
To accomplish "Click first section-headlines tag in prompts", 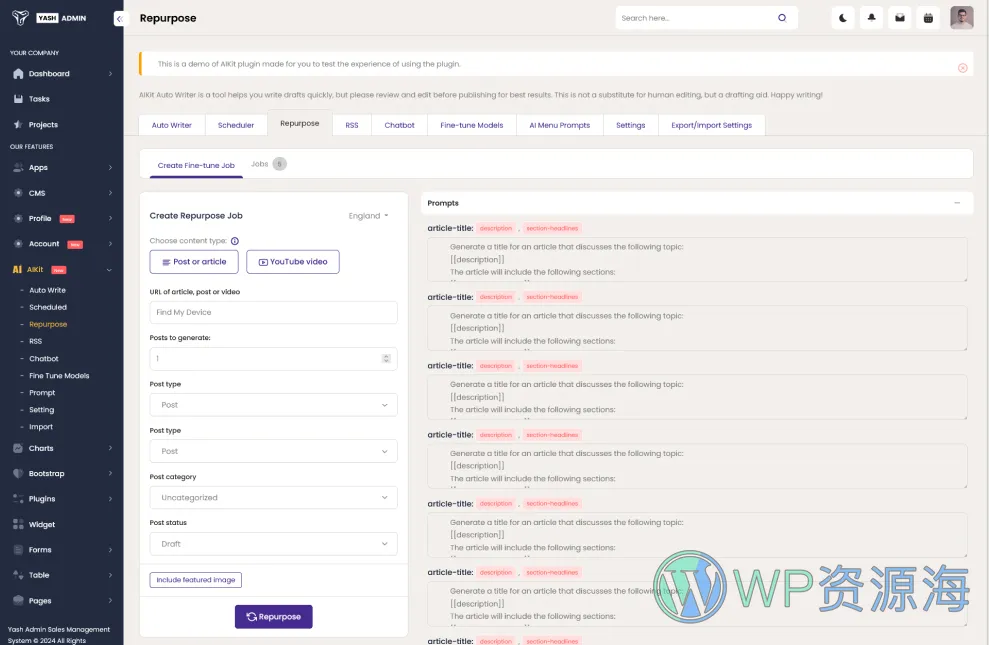I will click(x=552, y=228).
